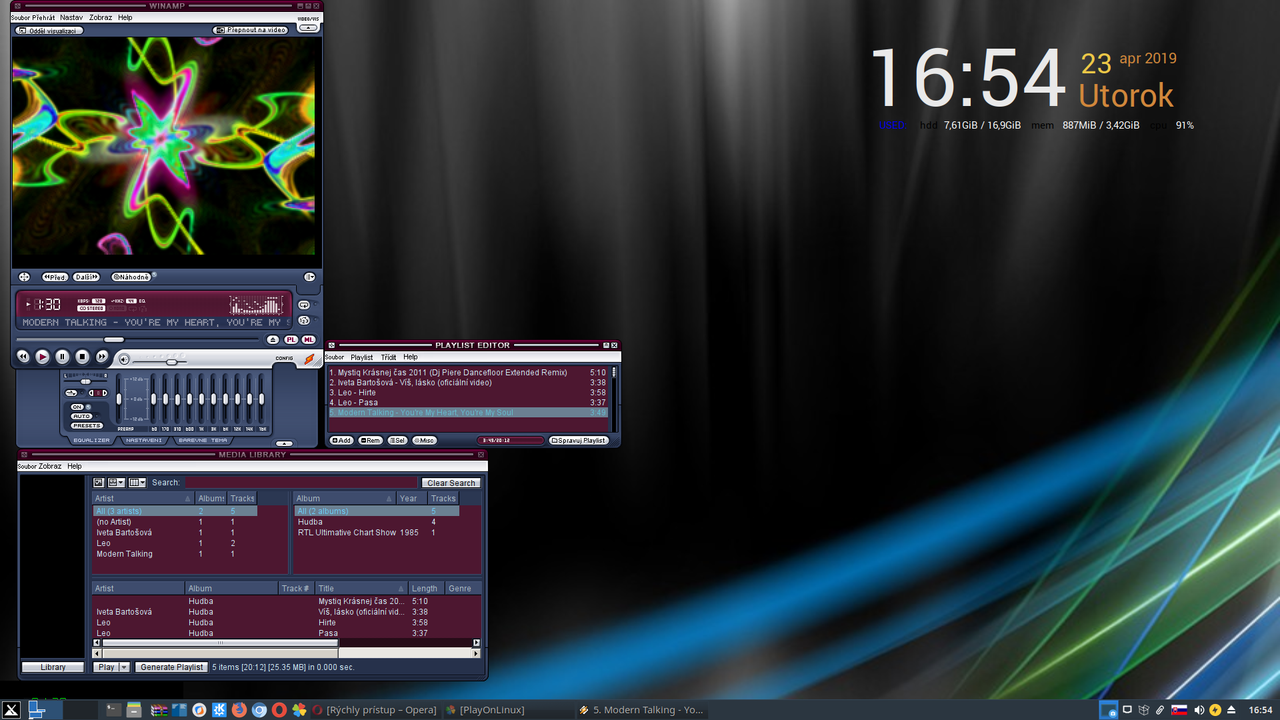
Task: Open playlist 'Misc' menu button
Action: tap(424, 440)
